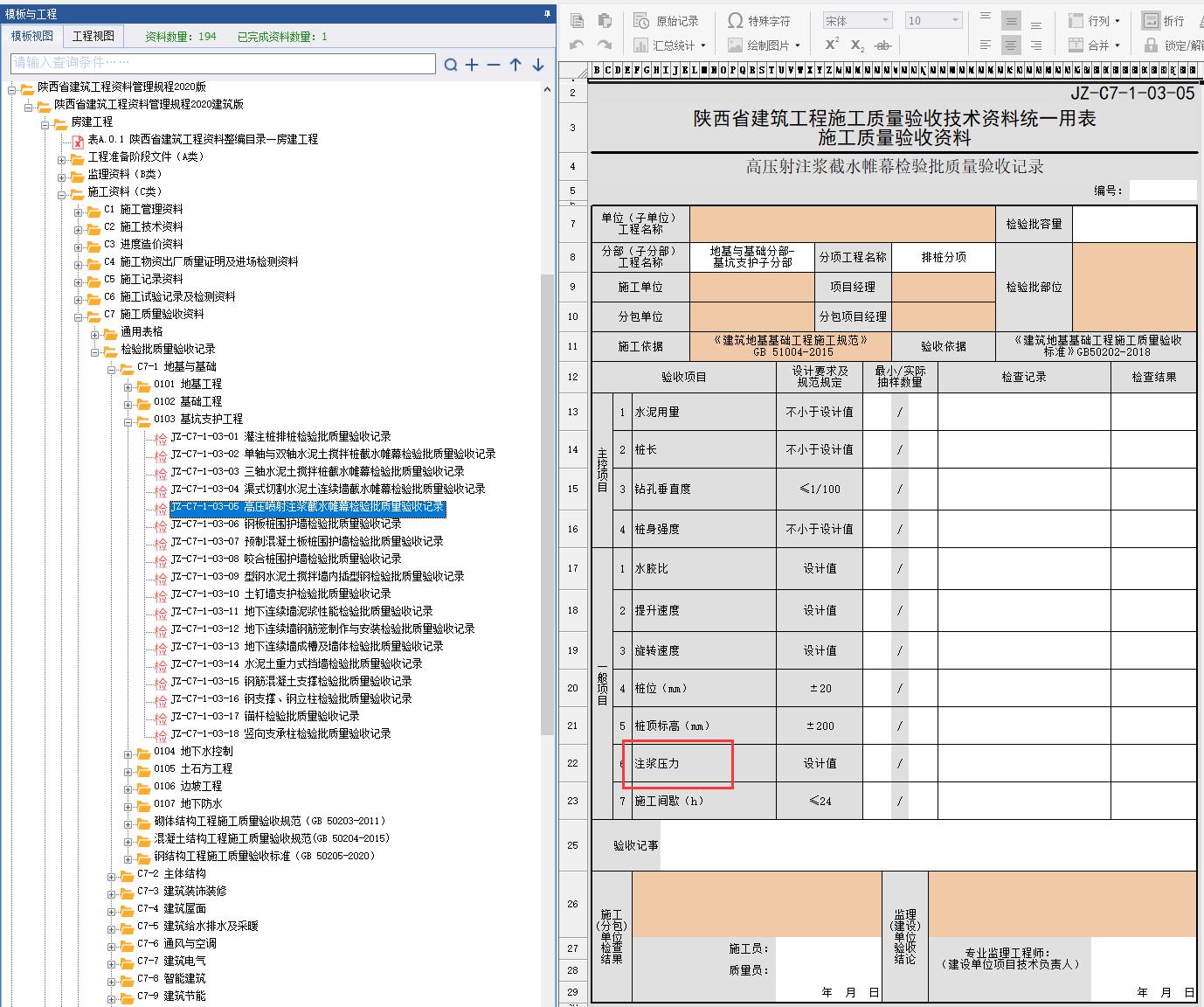The width and height of the screenshot is (1204, 1007).
Task: Open JZ-C7-1-03-10 土钉墙支护 record
Action: [281, 594]
